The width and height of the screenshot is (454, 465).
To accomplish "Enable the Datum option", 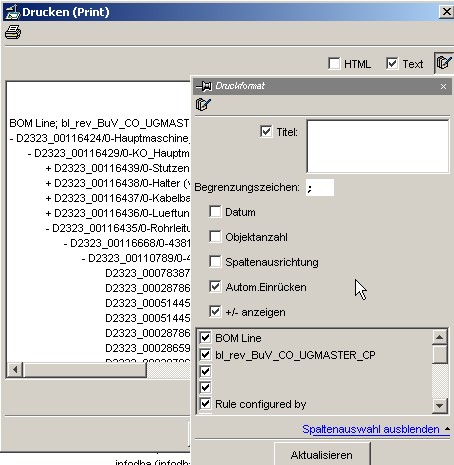I will [215, 212].
